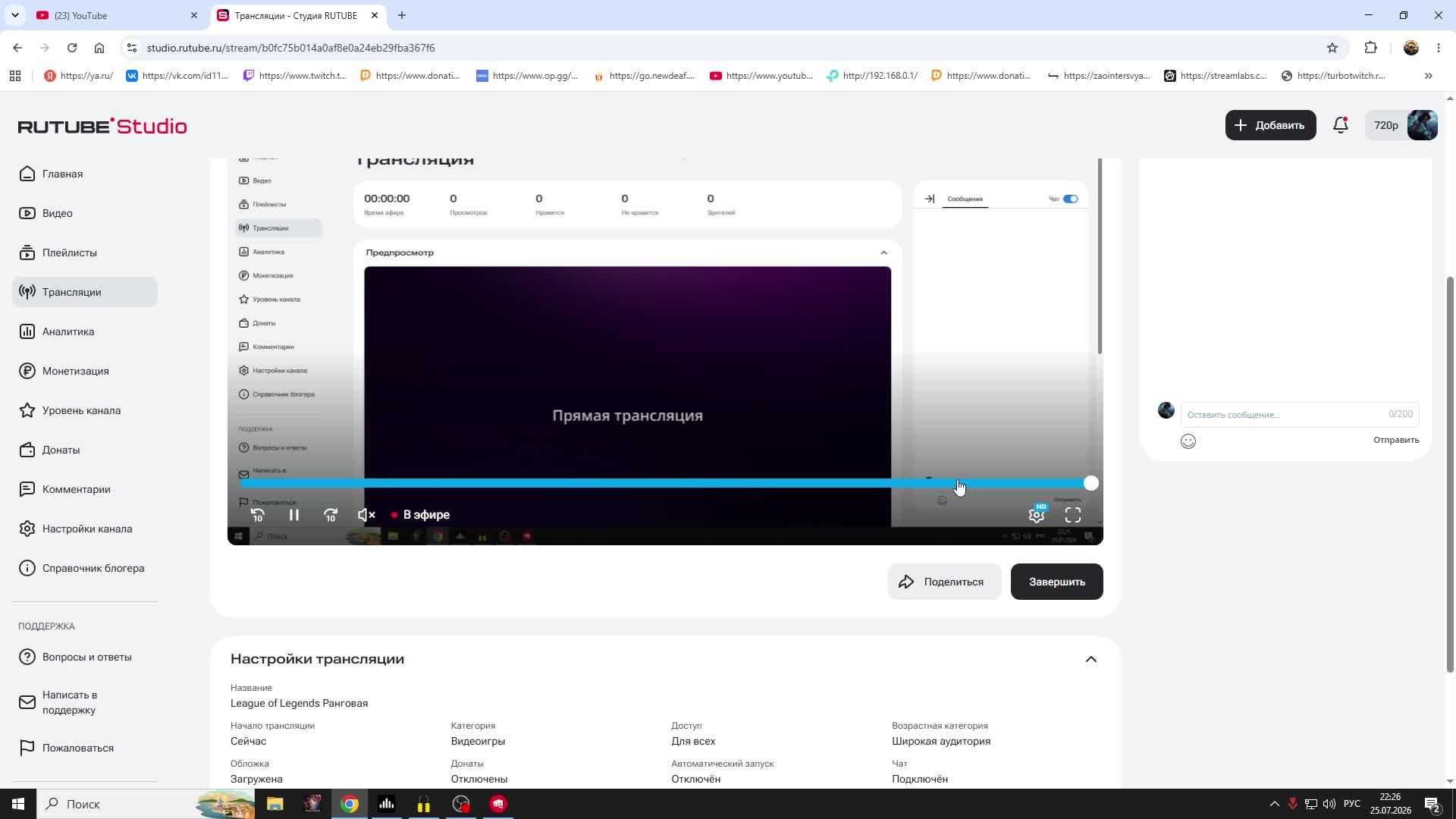Open the emoji picker in chat
Screen dimensions: 1456x819
pyautogui.click(x=1188, y=441)
